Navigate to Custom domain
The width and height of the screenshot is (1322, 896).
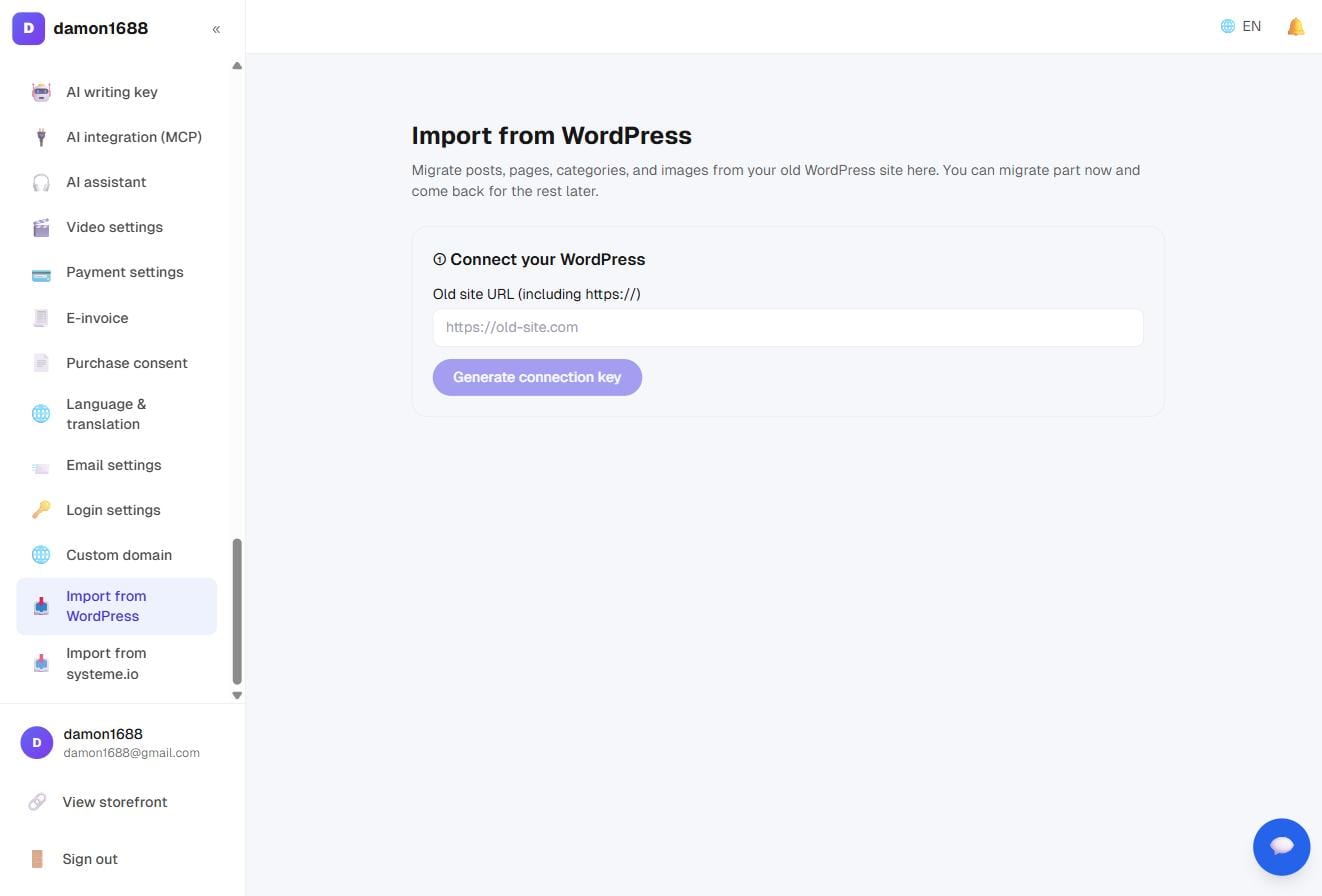116,555
